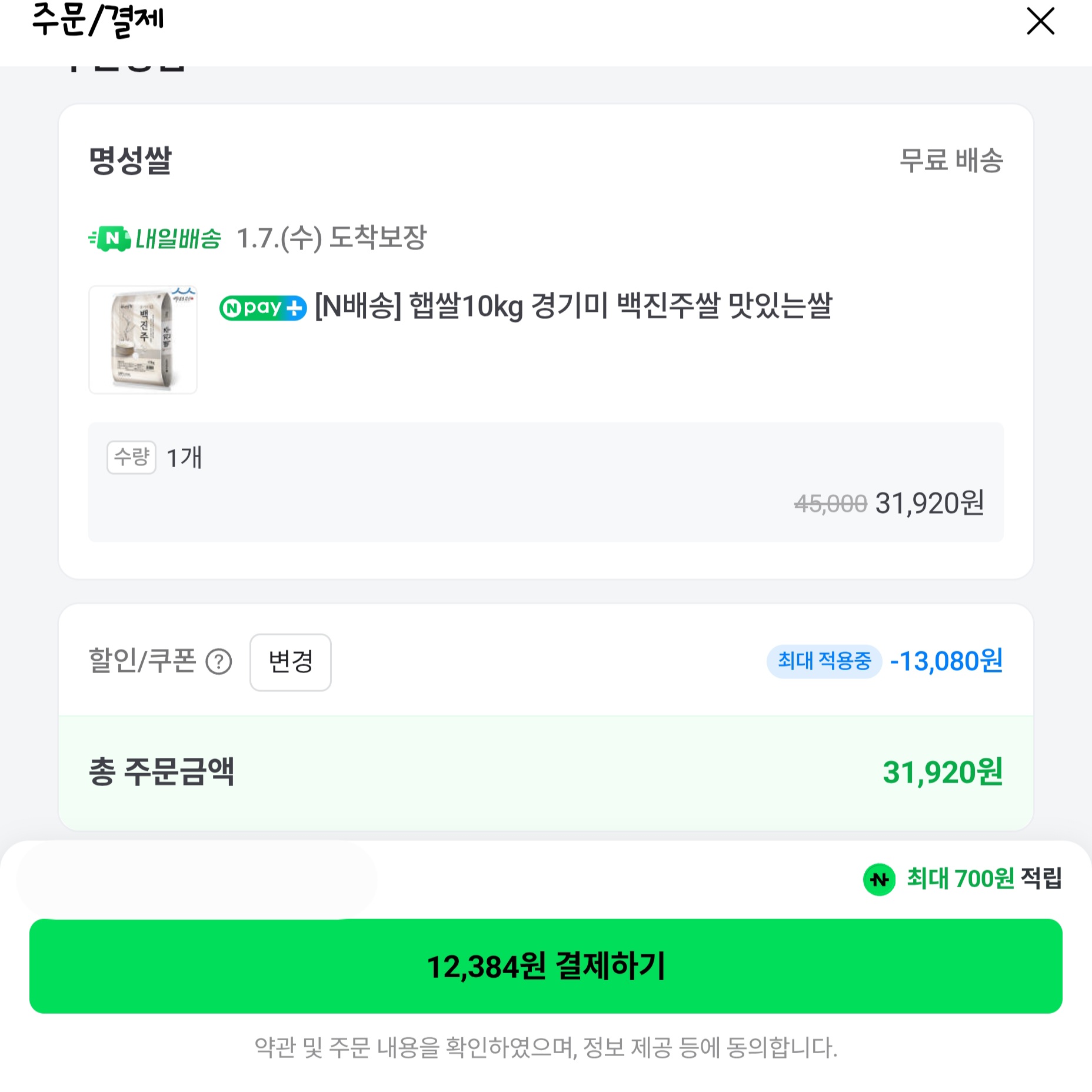Image resolution: width=1092 pixels, height=1092 pixels.
Task: Close the 주문/결제 checkout page
Action: pyautogui.click(x=1040, y=22)
